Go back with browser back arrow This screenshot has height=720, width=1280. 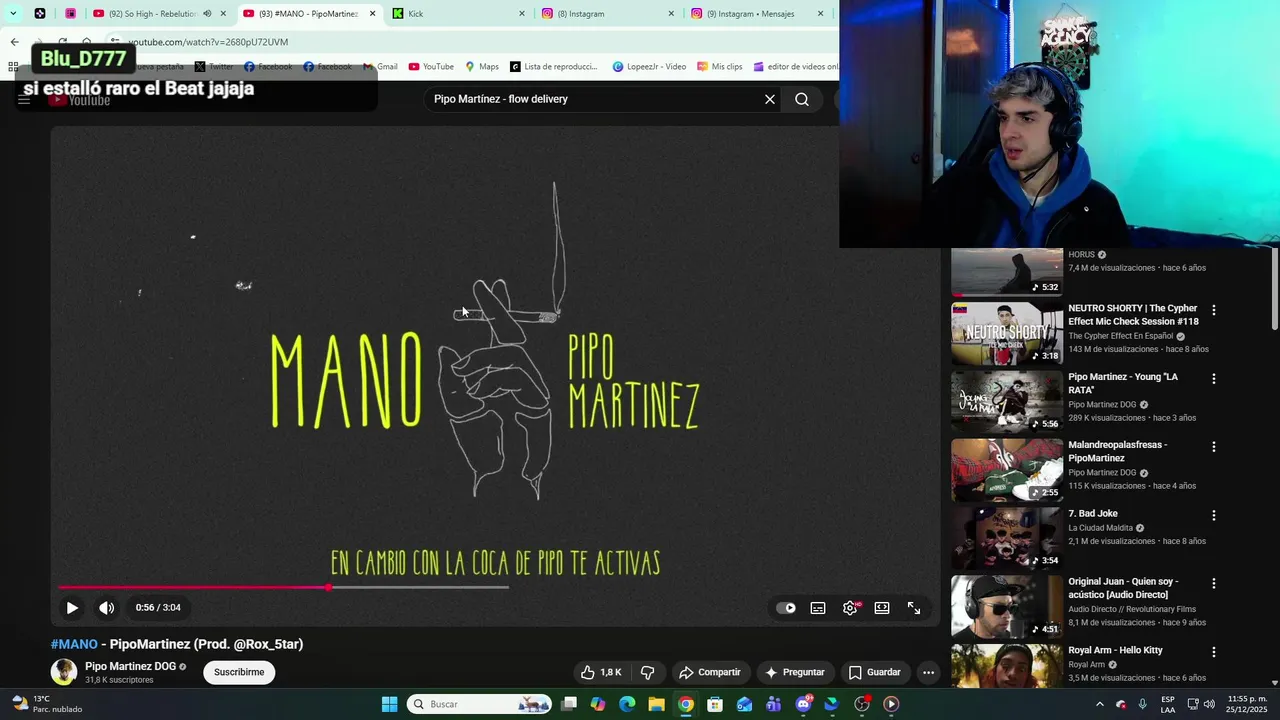click(x=14, y=42)
